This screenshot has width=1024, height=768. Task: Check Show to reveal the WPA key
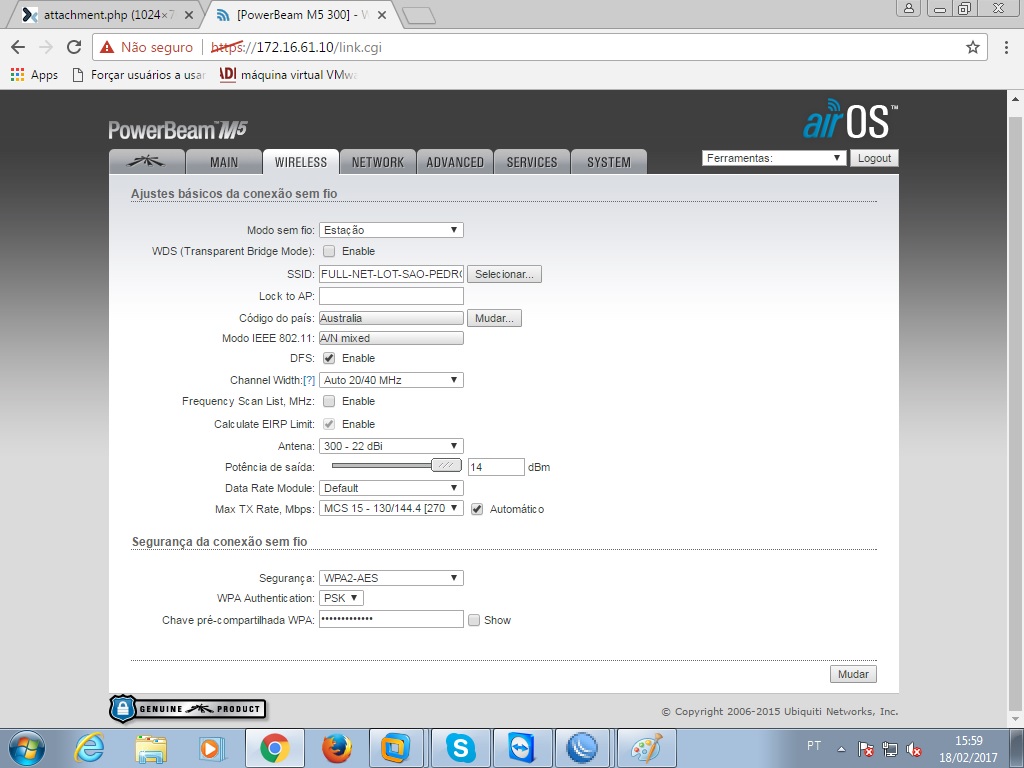[474, 620]
